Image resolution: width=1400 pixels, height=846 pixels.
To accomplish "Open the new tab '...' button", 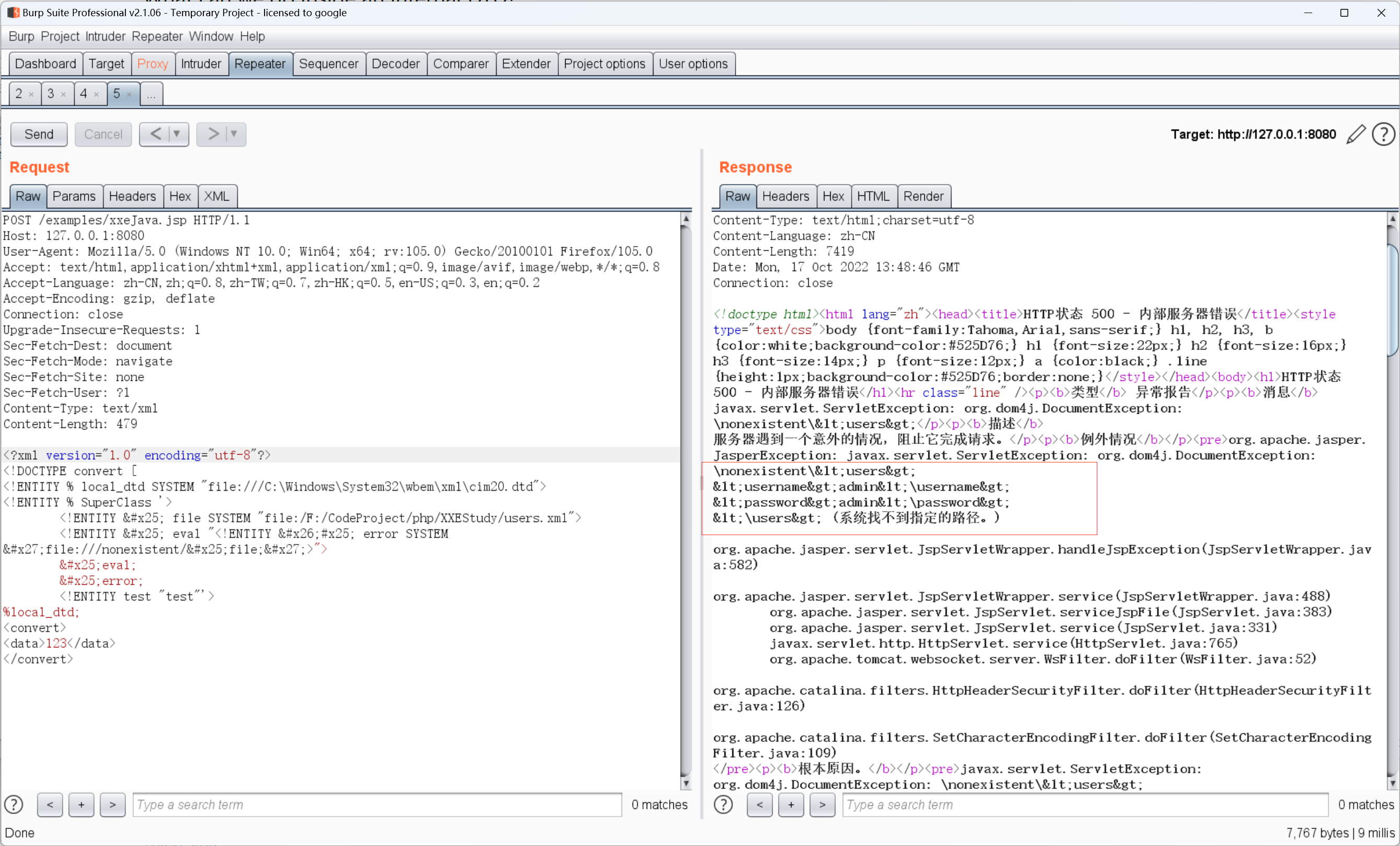I will pos(151,94).
